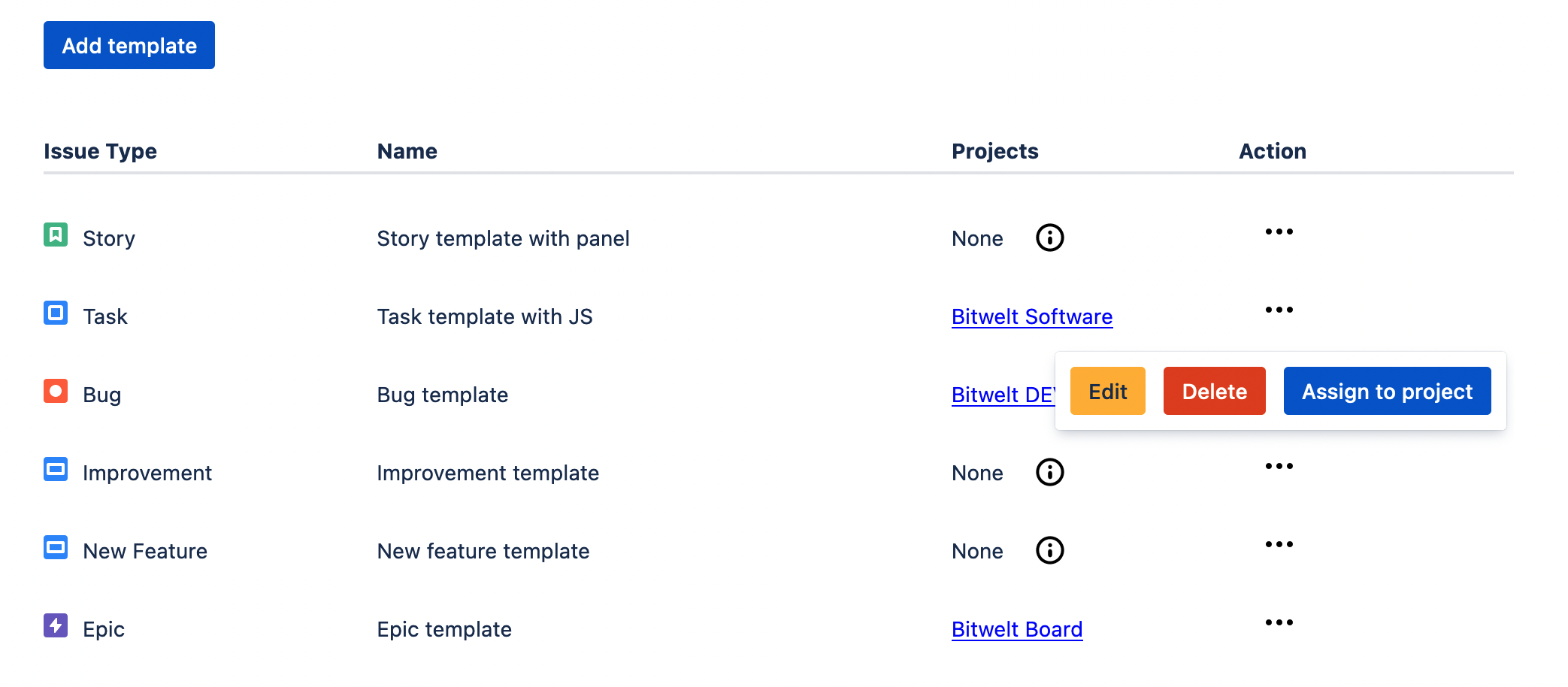Open more actions for Improvement template
This screenshot has width=1568, height=687.
tap(1279, 467)
